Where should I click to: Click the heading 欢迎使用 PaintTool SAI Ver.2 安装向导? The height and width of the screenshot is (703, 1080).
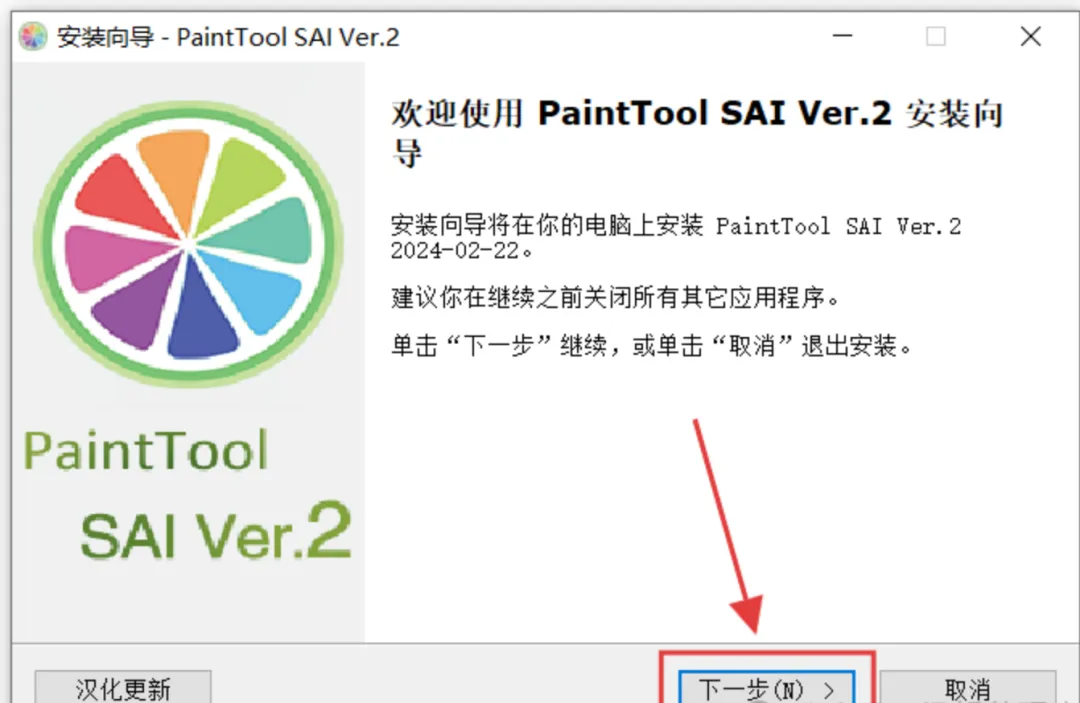click(696, 133)
